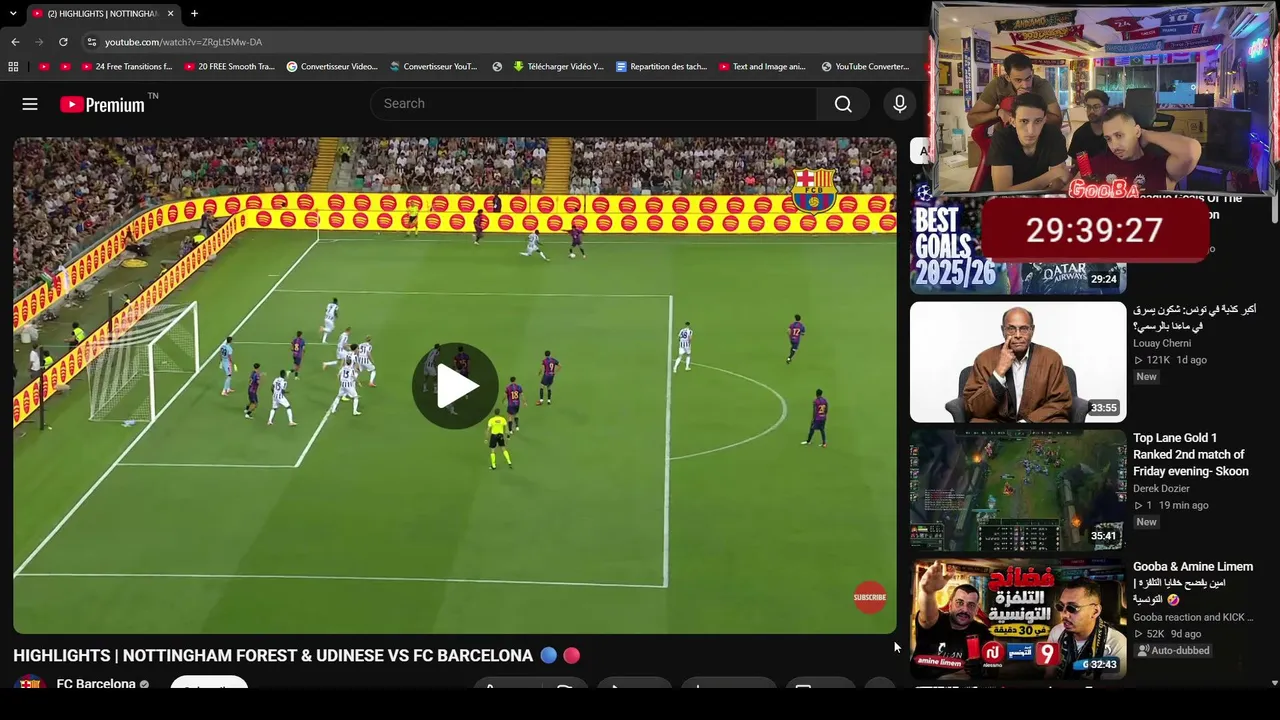Open the 'Repartition des tach...' bookmark

click(x=661, y=67)
